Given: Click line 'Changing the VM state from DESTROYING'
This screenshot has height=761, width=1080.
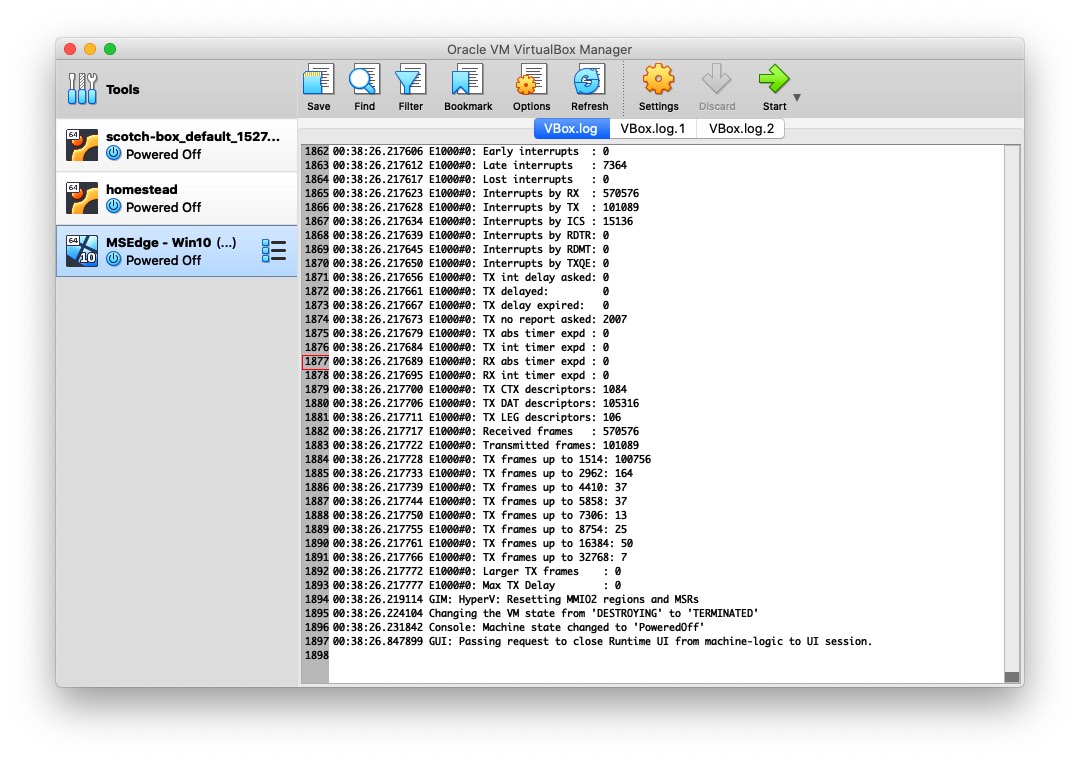Looking at the screenshot, I should [x=546, y=614].
